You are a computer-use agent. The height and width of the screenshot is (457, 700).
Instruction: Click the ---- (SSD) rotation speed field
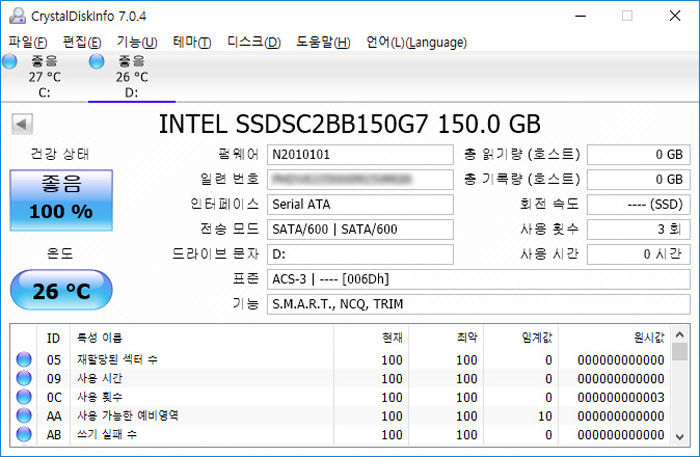638,204
